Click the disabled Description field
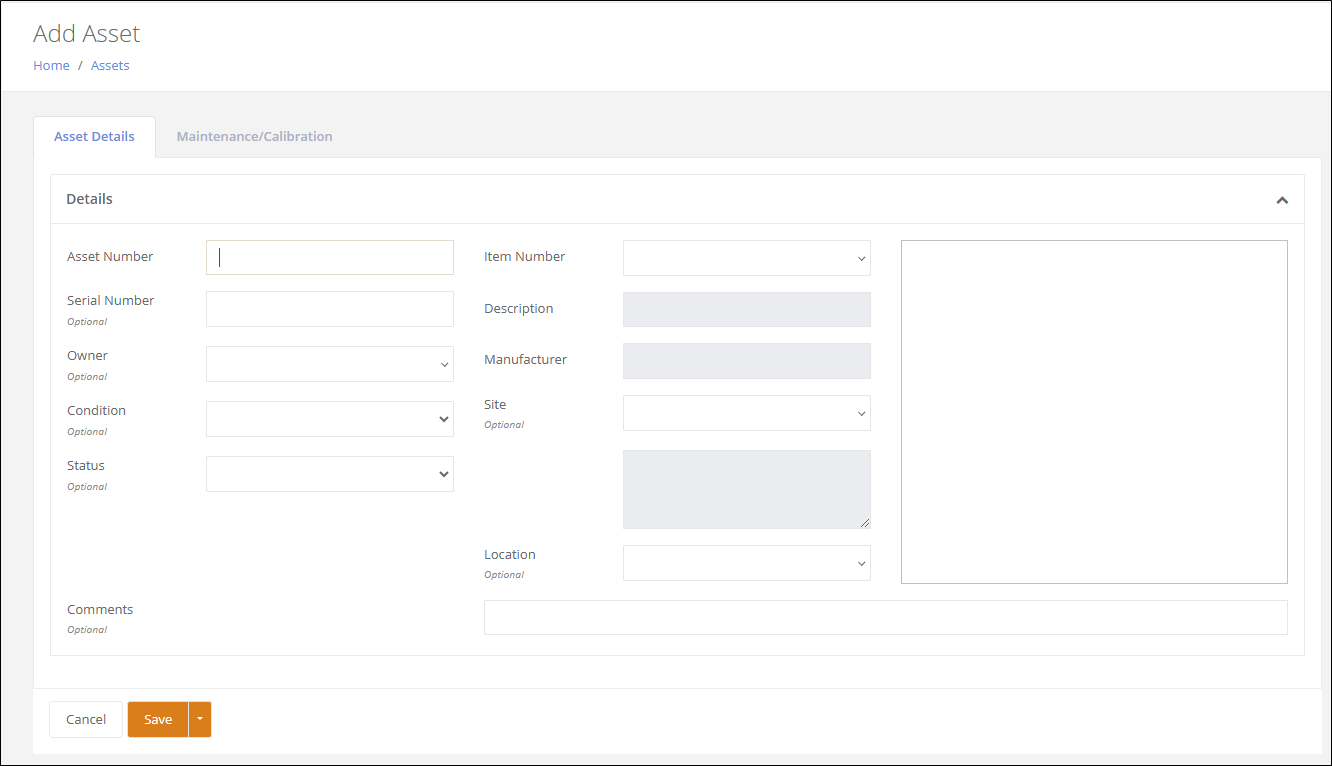 point(747,309)
